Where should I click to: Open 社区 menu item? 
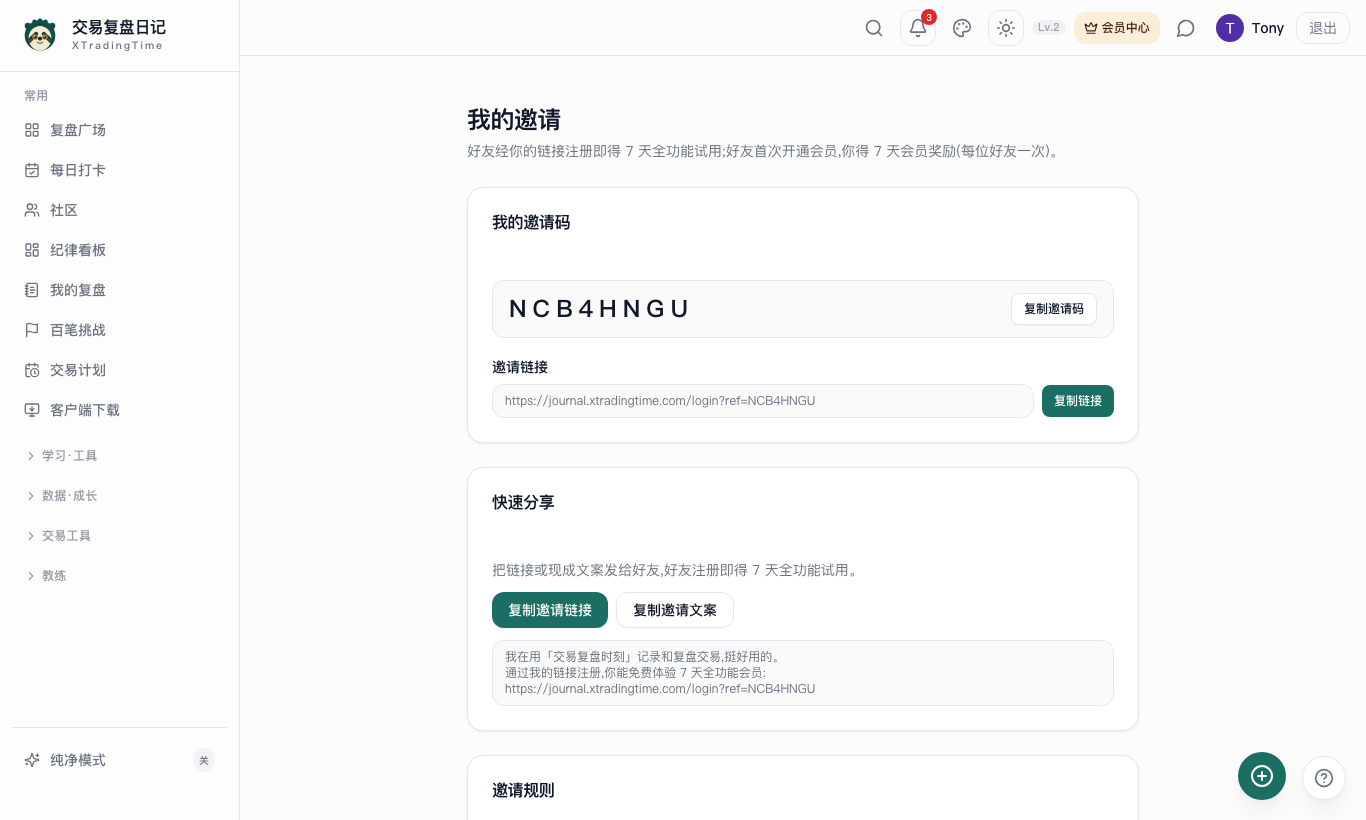pyautogui.click(x=119, y=210)
